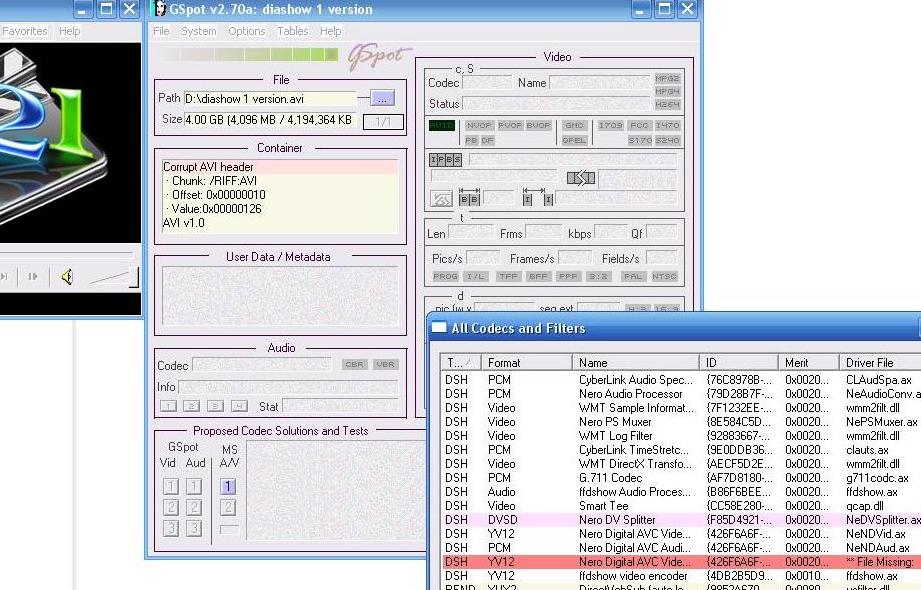Open the Tables menu in GSpot
This screenshot has height=590, width=921.
click(292, 31)
